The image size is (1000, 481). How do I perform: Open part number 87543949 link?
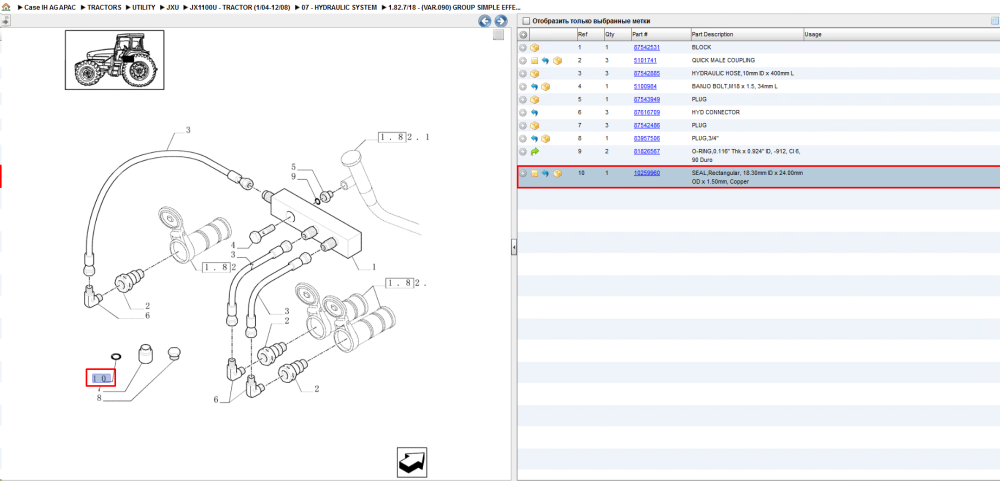646,100
